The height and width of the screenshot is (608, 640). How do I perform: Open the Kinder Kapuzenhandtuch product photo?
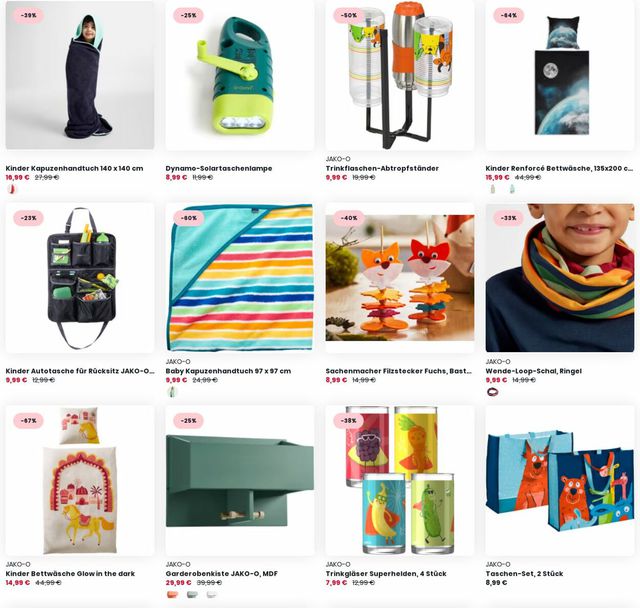click(80, 75)
